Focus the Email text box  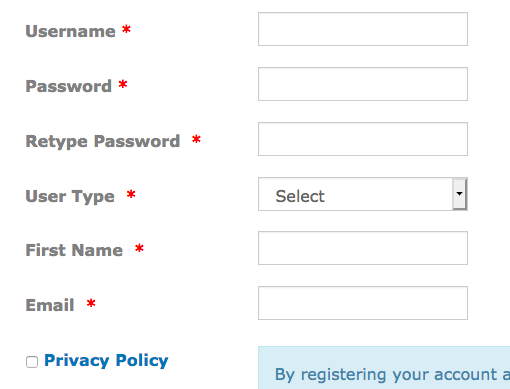[363, 303]
